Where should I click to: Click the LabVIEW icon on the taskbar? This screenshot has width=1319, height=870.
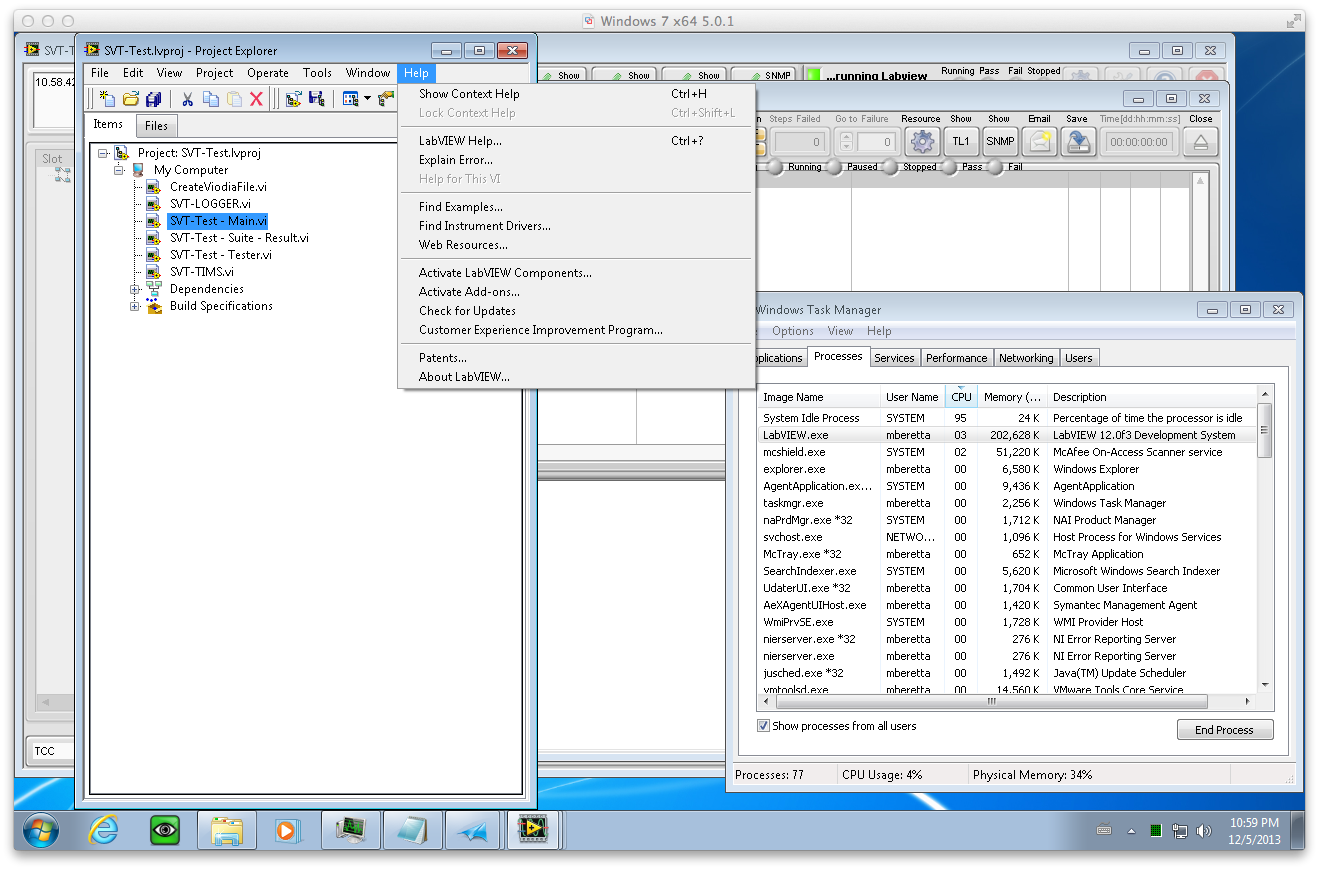point(534,829)
